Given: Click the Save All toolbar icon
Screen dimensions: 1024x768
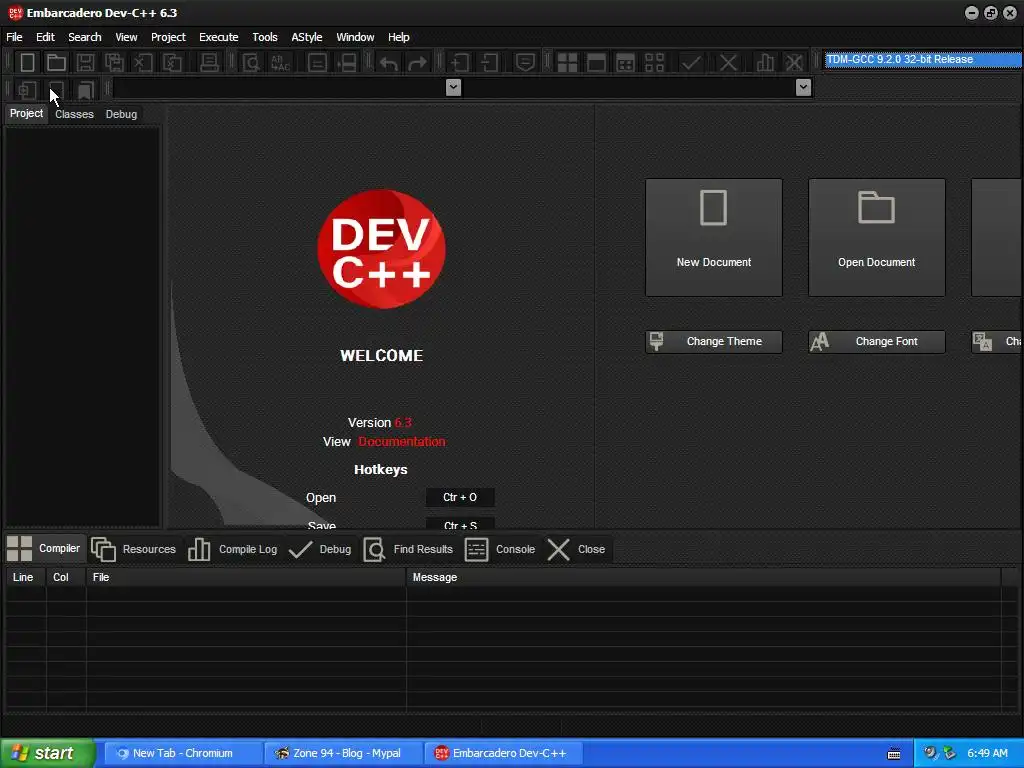Looking at the screenshot, I should [x=114, y=63].
